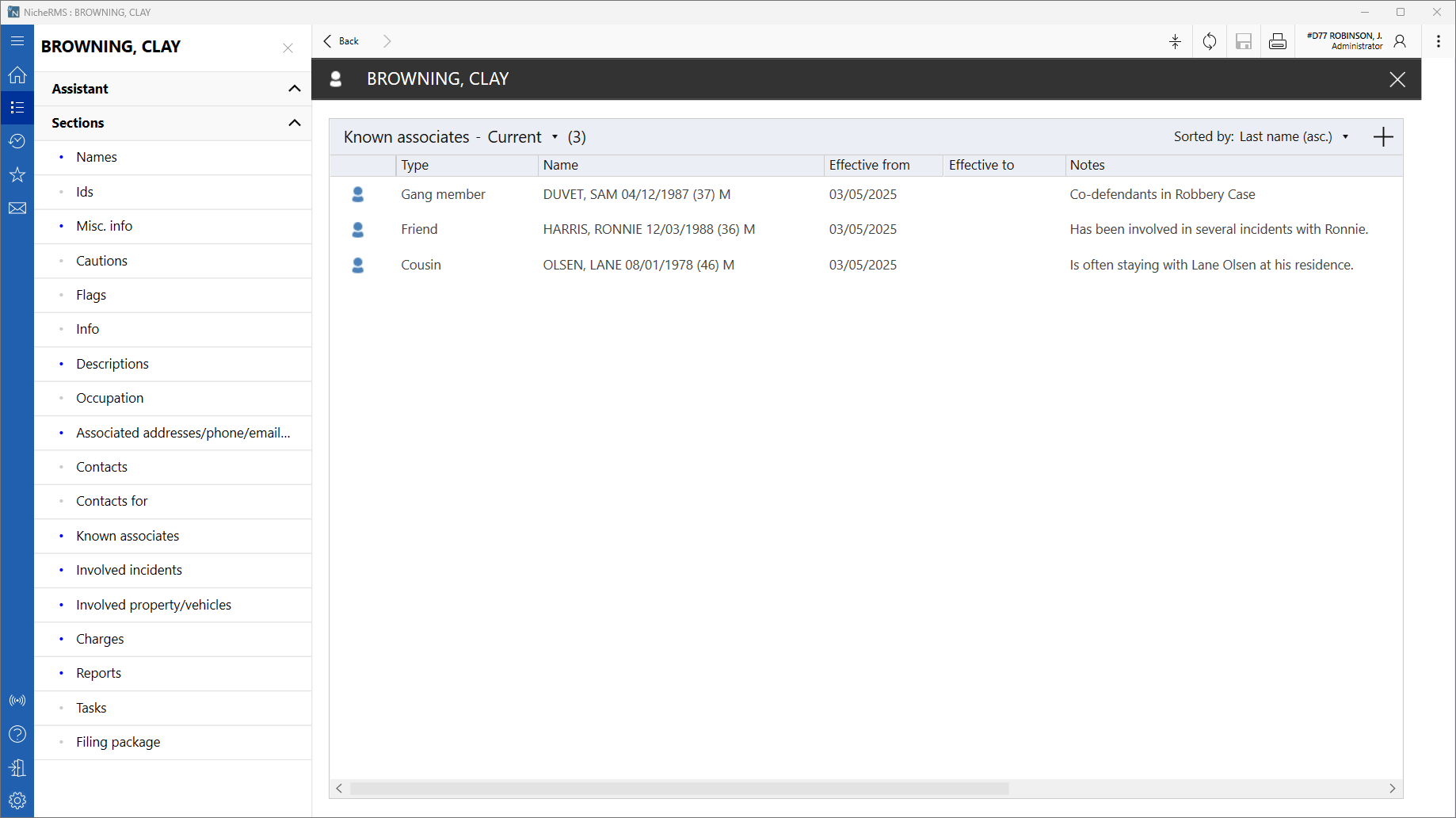Select Charges section in sidebar
This screenshot has height=818, width=1456.
point(100,639)
